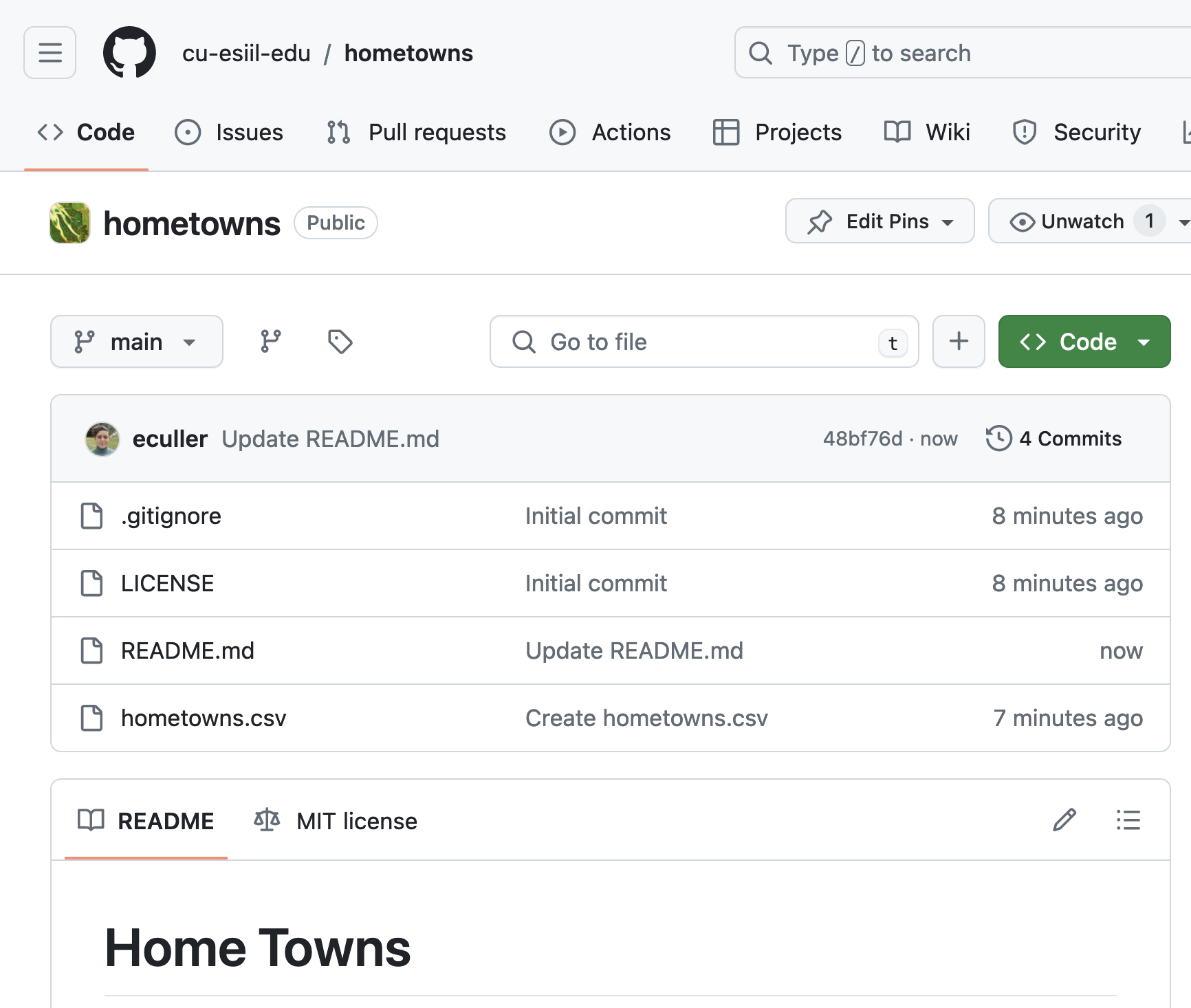Focus the Go to file search box
The width and height of the screenshot is (1191, 1008).
[x=704, y=342]
